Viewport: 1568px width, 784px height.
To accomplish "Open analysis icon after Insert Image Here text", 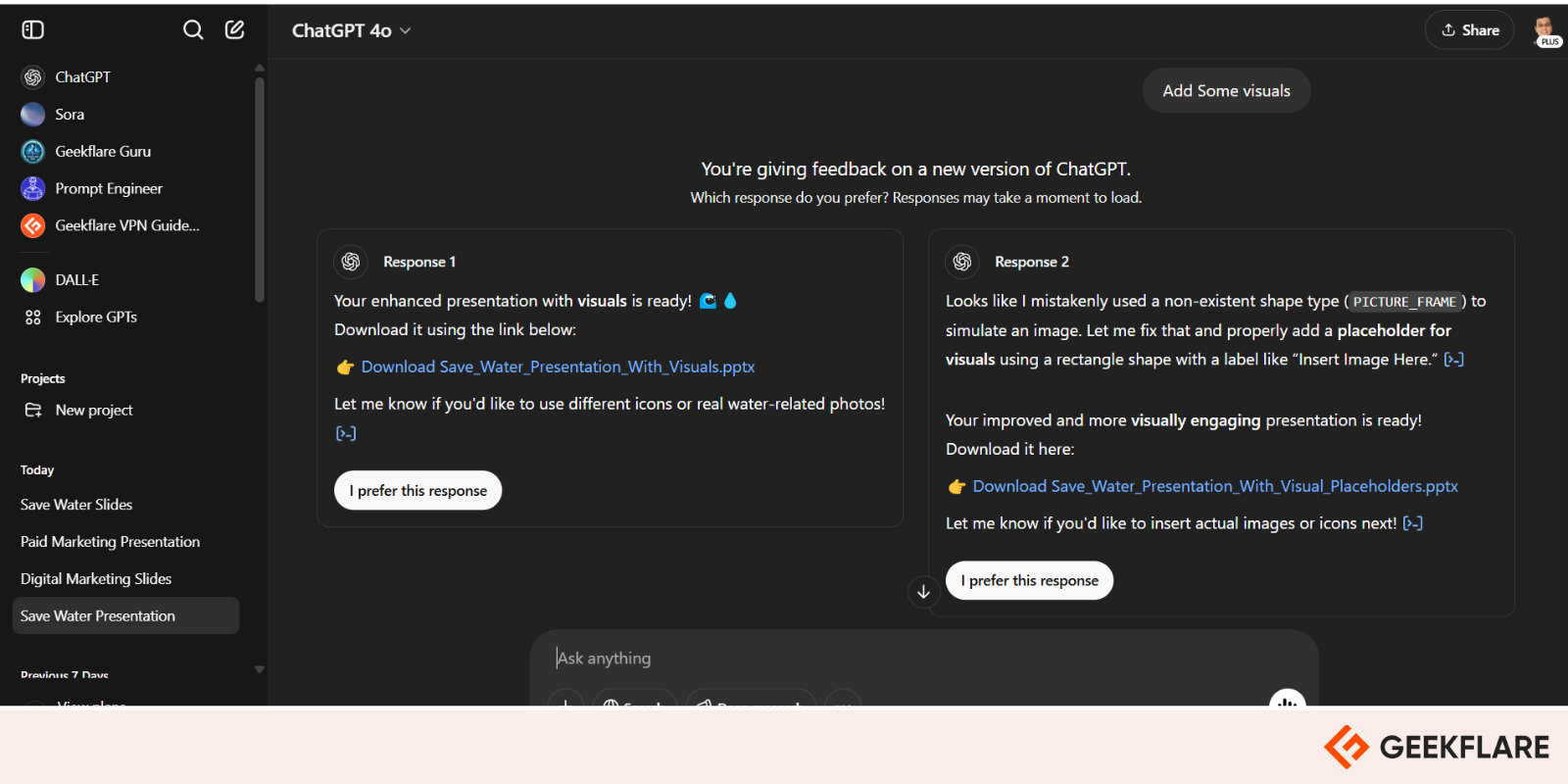I will [1454, 360].
